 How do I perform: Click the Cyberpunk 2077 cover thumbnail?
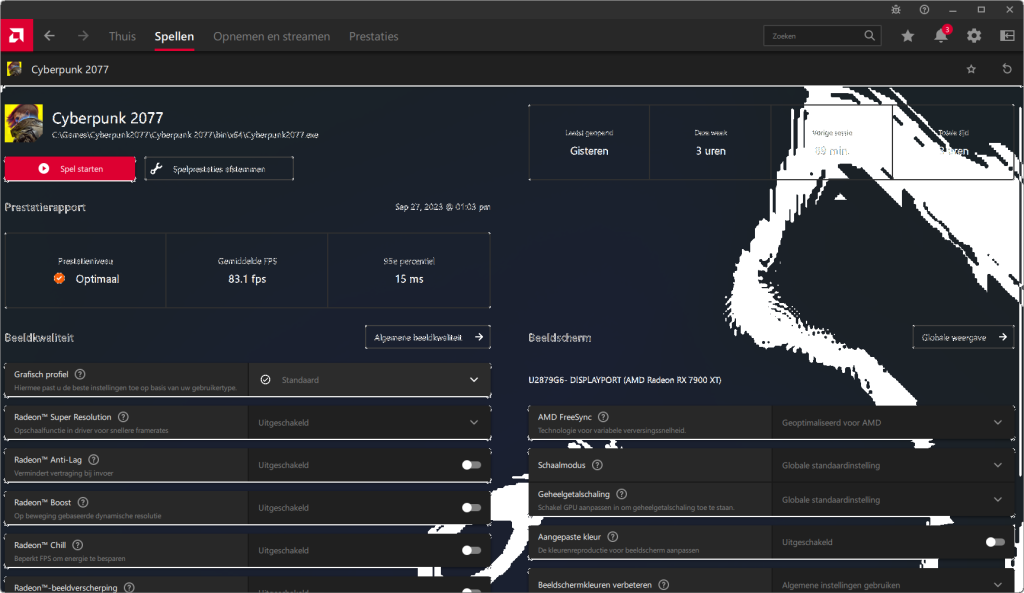click(x=24, y=123)
